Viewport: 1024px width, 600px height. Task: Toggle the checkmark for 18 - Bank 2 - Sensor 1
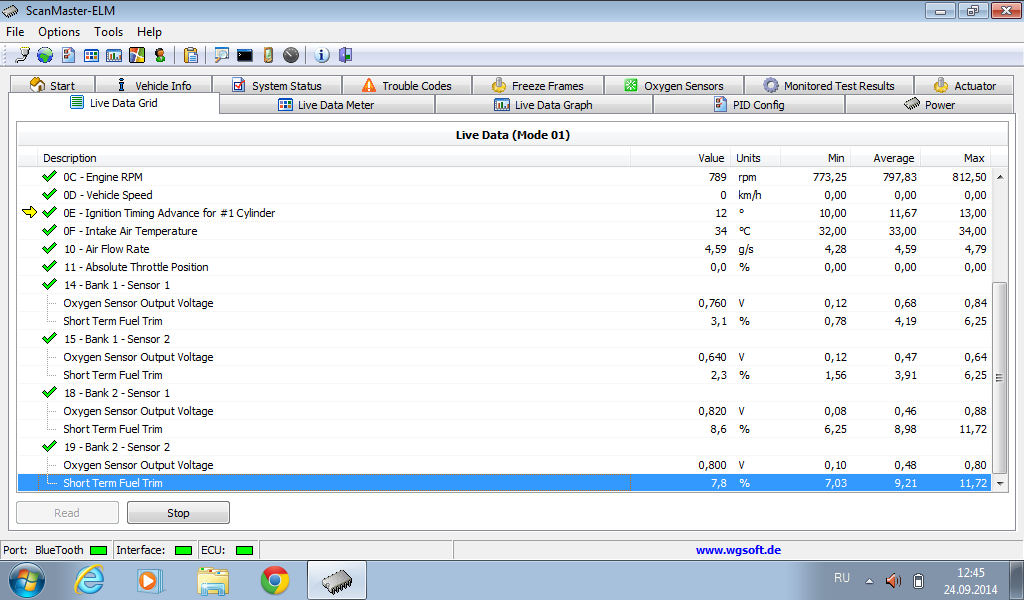click(49, 393)
